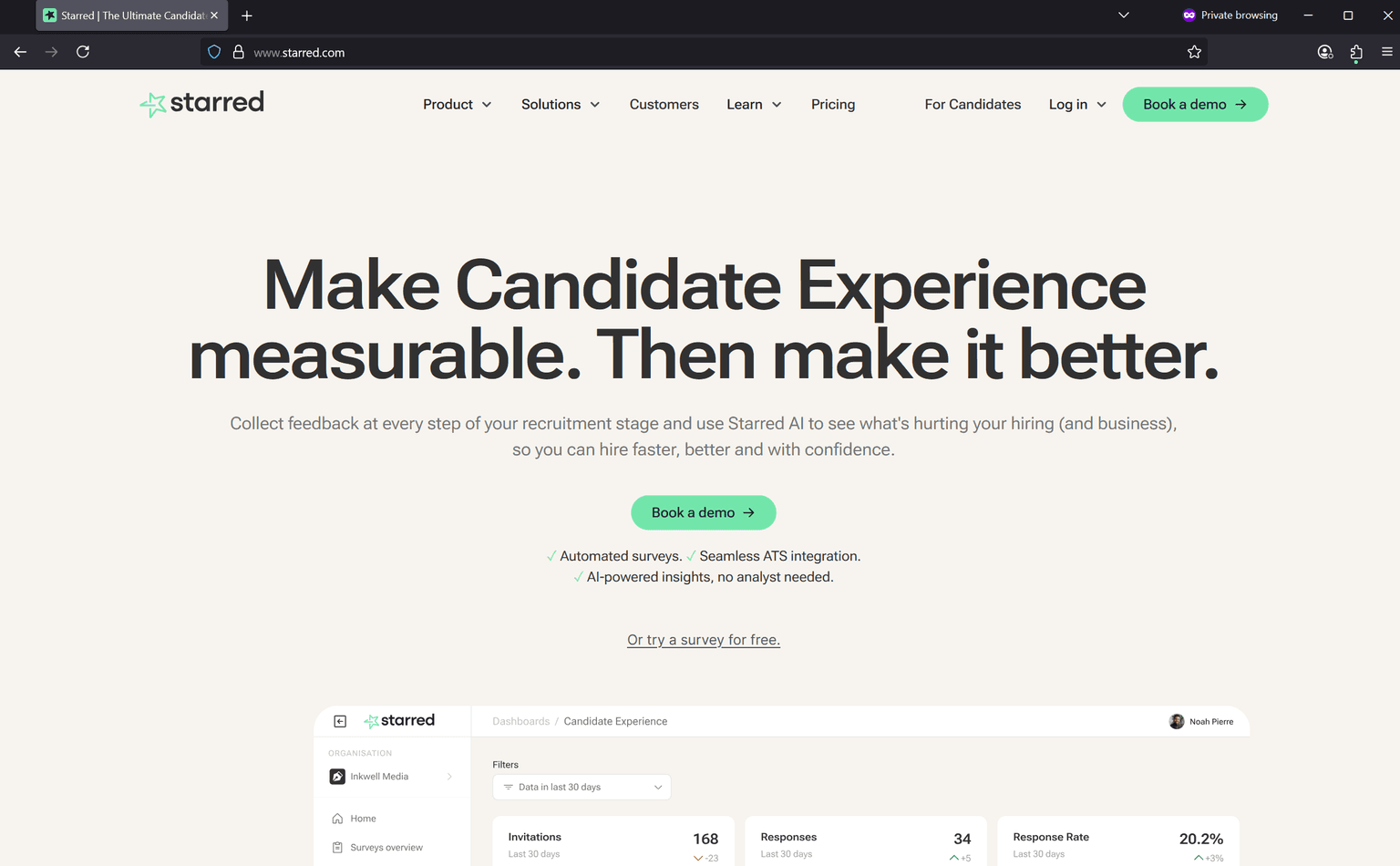Go to the Customers page

coord(664,105)
